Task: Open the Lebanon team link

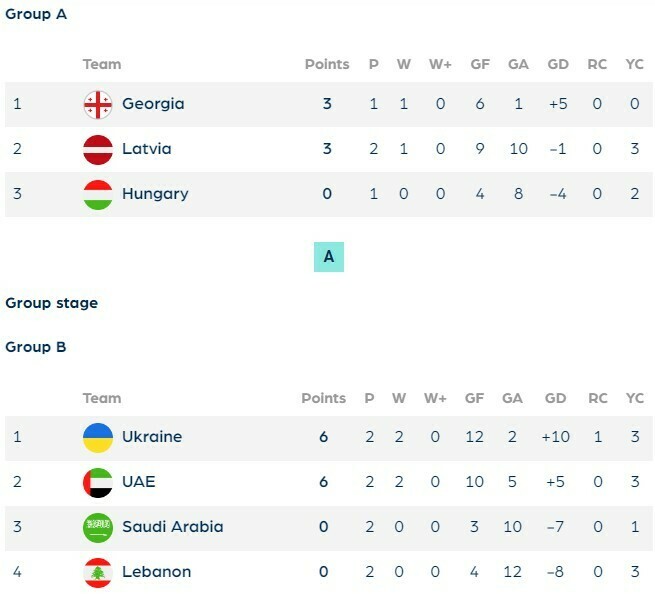Action: click(x=156, y=572)
